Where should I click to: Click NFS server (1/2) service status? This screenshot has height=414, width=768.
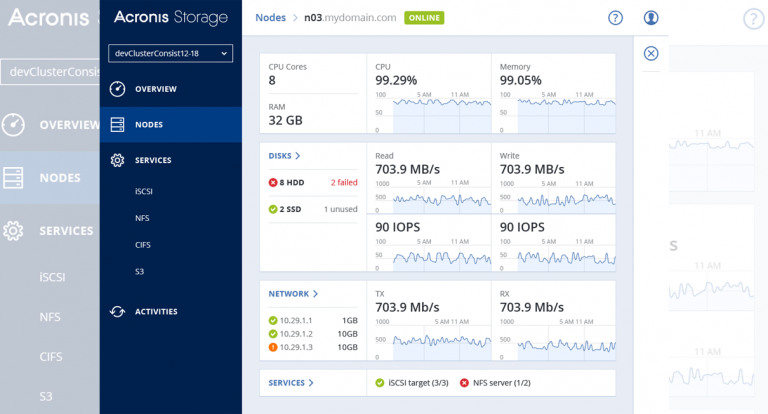pos(502,383)
